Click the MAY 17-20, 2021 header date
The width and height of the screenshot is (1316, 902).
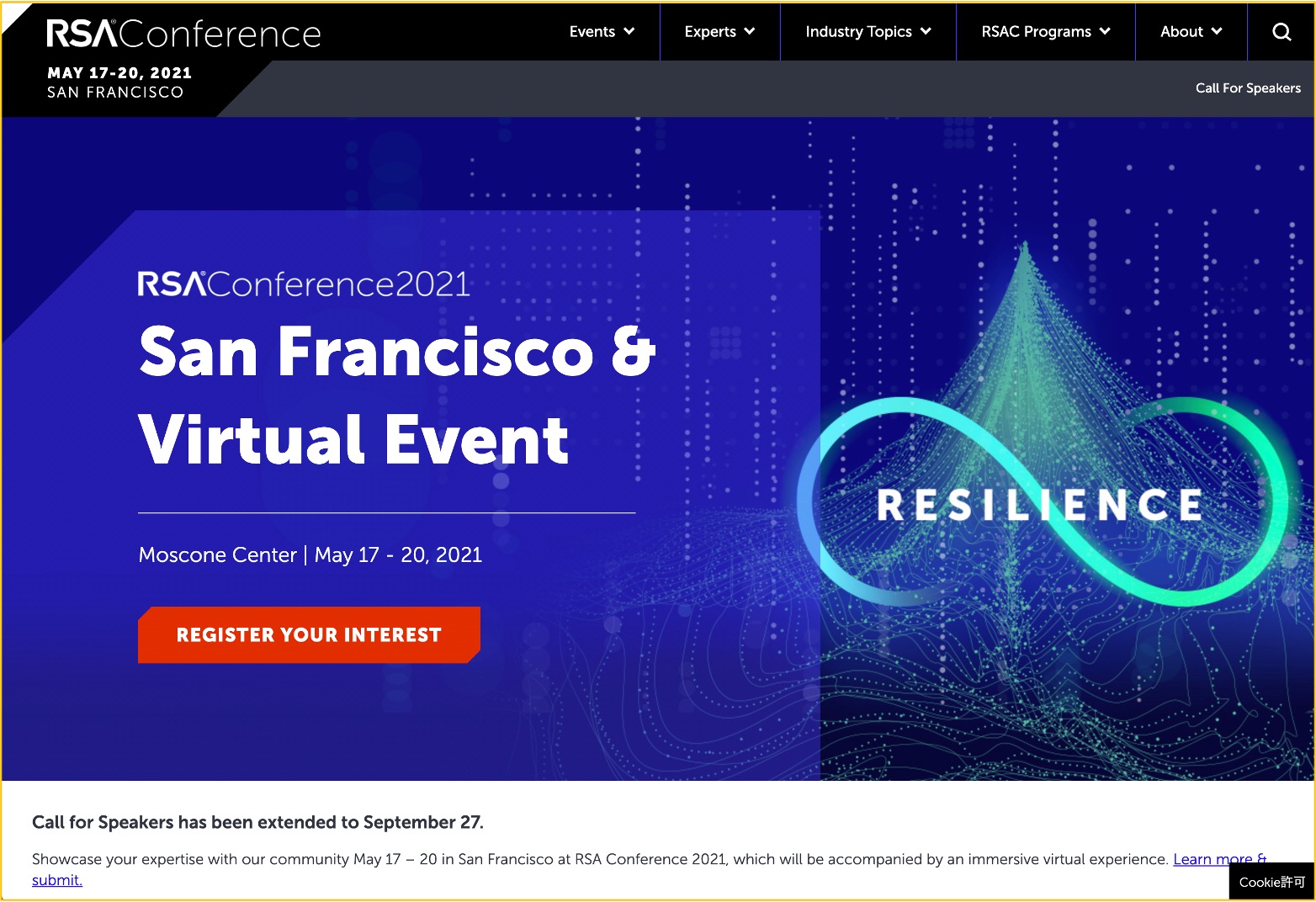(x=119, y=73)
